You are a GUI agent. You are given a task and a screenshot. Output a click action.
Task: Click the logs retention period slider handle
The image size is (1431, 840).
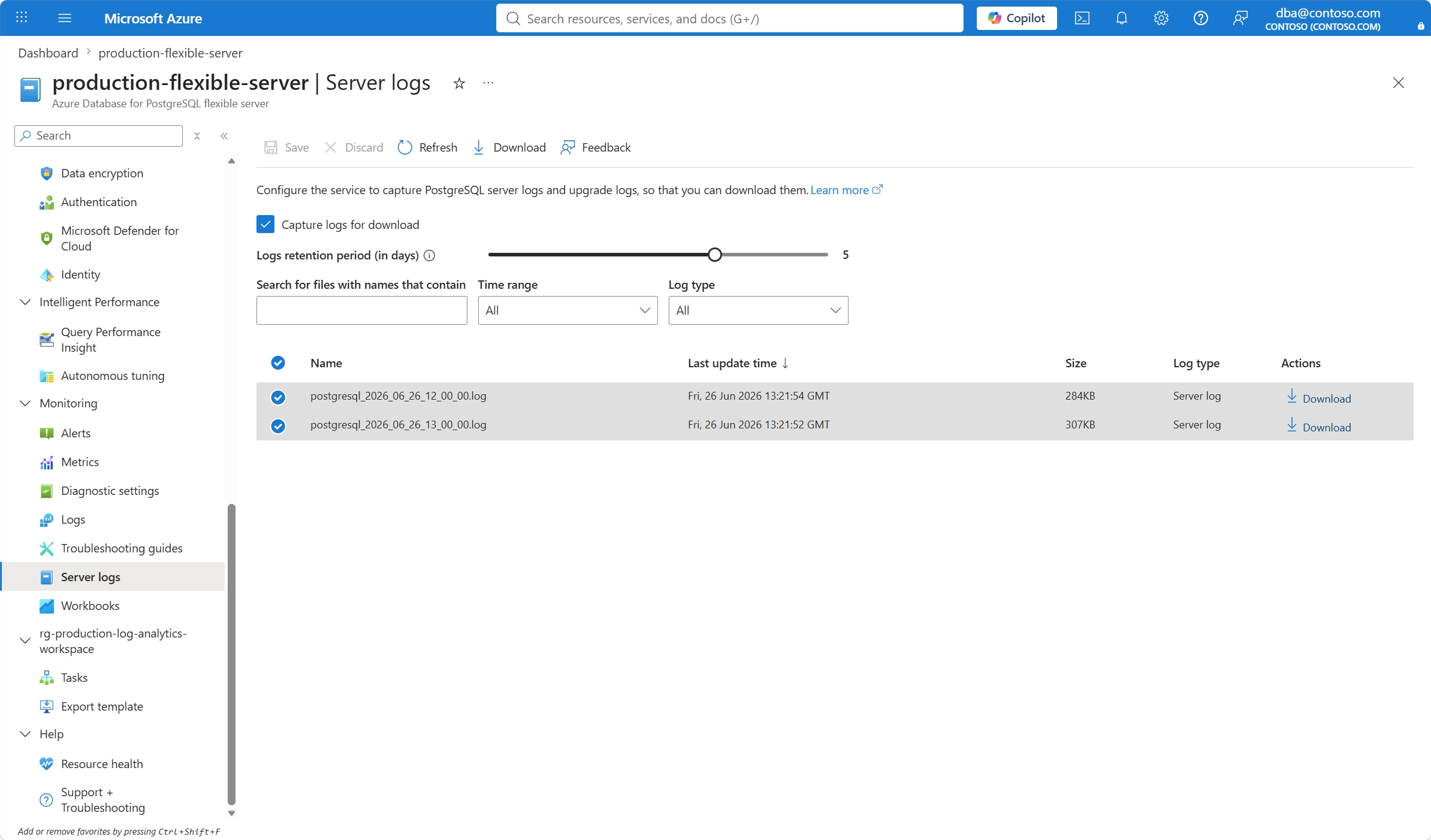tap(714, 255)
